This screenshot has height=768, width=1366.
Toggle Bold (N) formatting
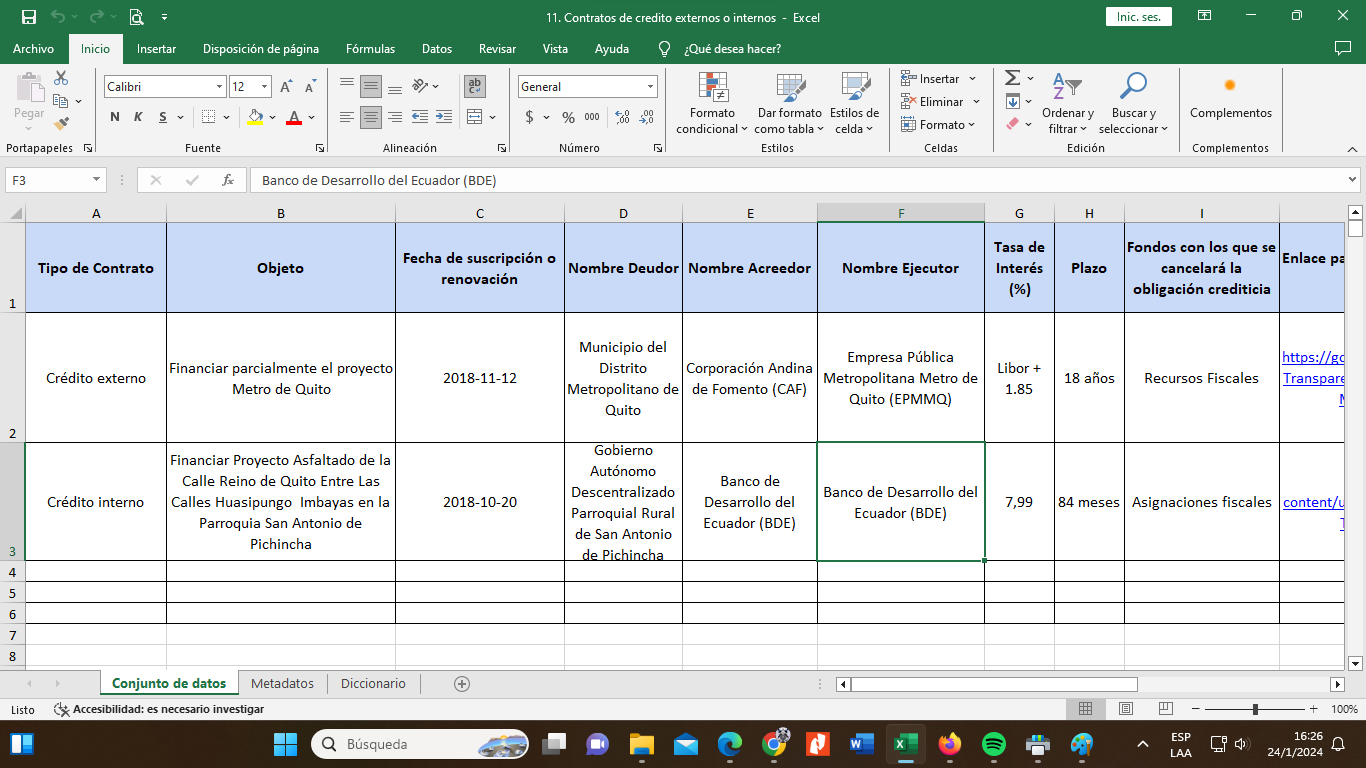[x=115, y=117]
